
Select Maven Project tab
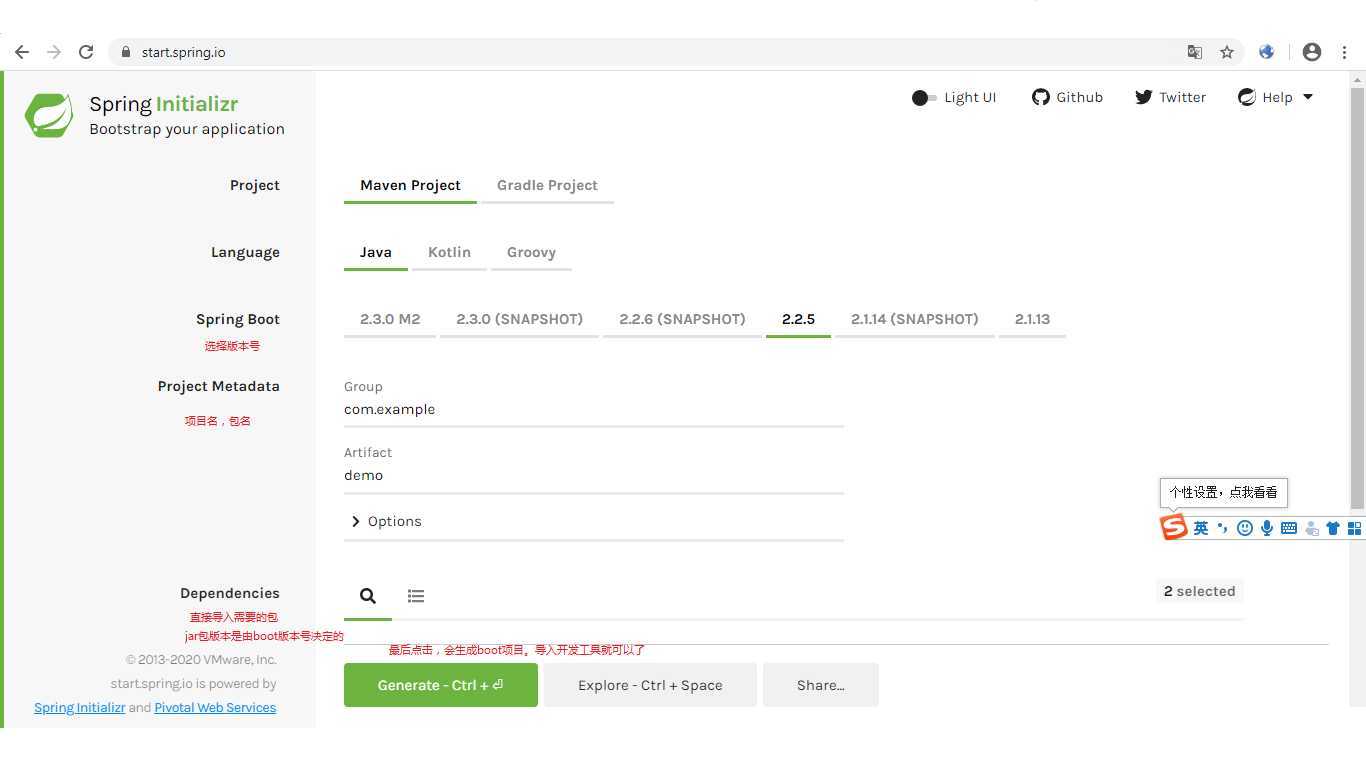pos(410,185)
